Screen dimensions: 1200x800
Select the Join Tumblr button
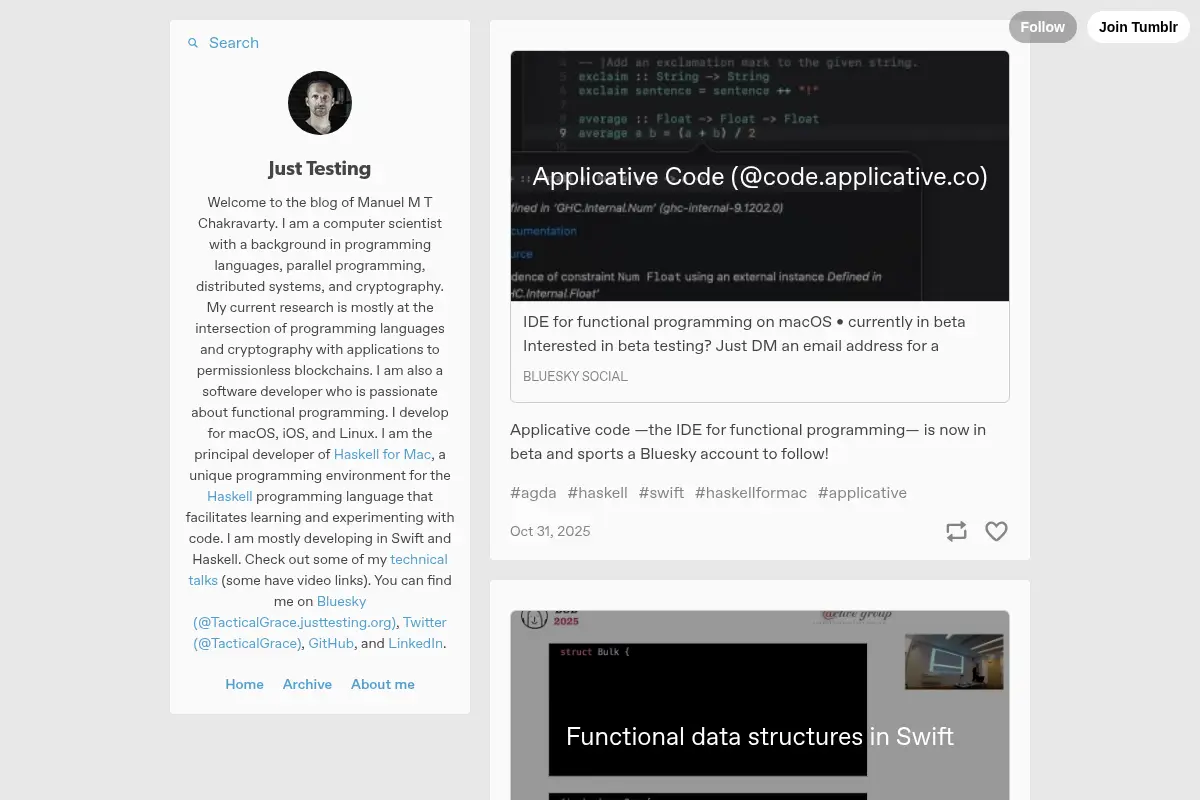point(1138,27)
